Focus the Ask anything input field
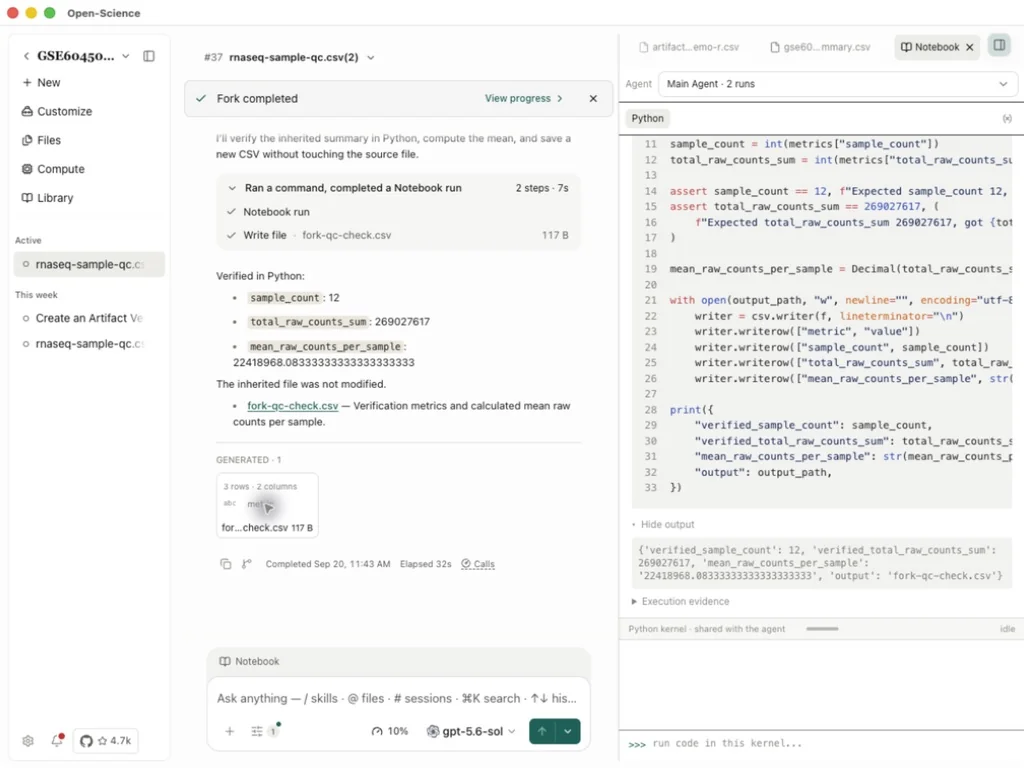1024x768 pixels. coord(397,698)
